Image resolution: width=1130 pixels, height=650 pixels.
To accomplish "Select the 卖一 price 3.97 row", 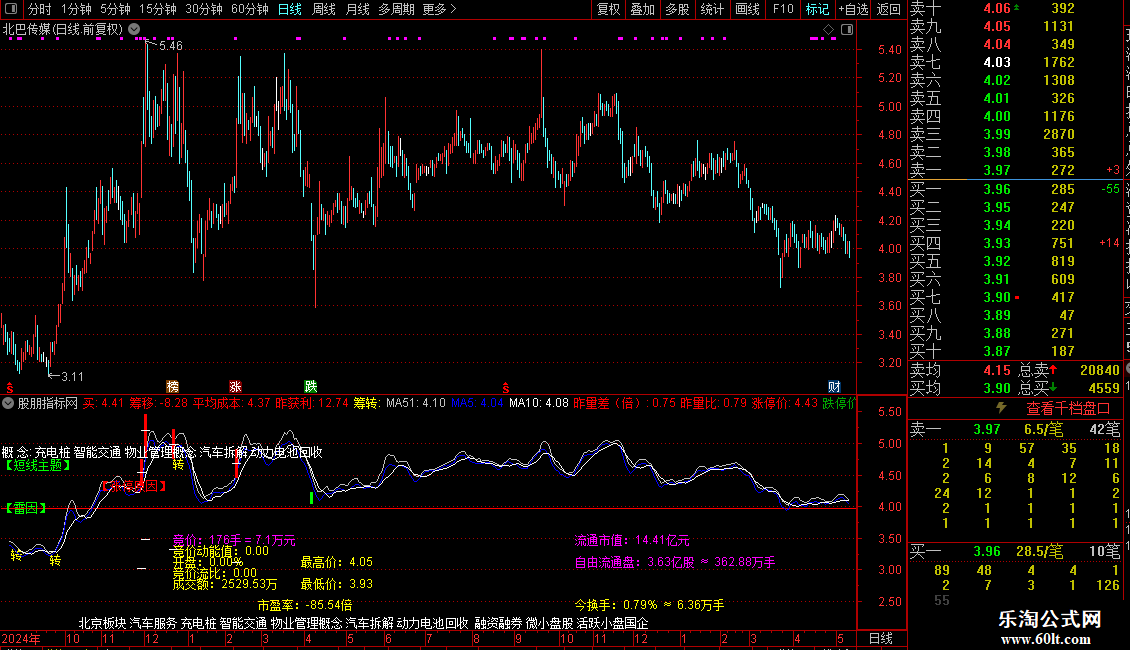I will pos(1015,170).
